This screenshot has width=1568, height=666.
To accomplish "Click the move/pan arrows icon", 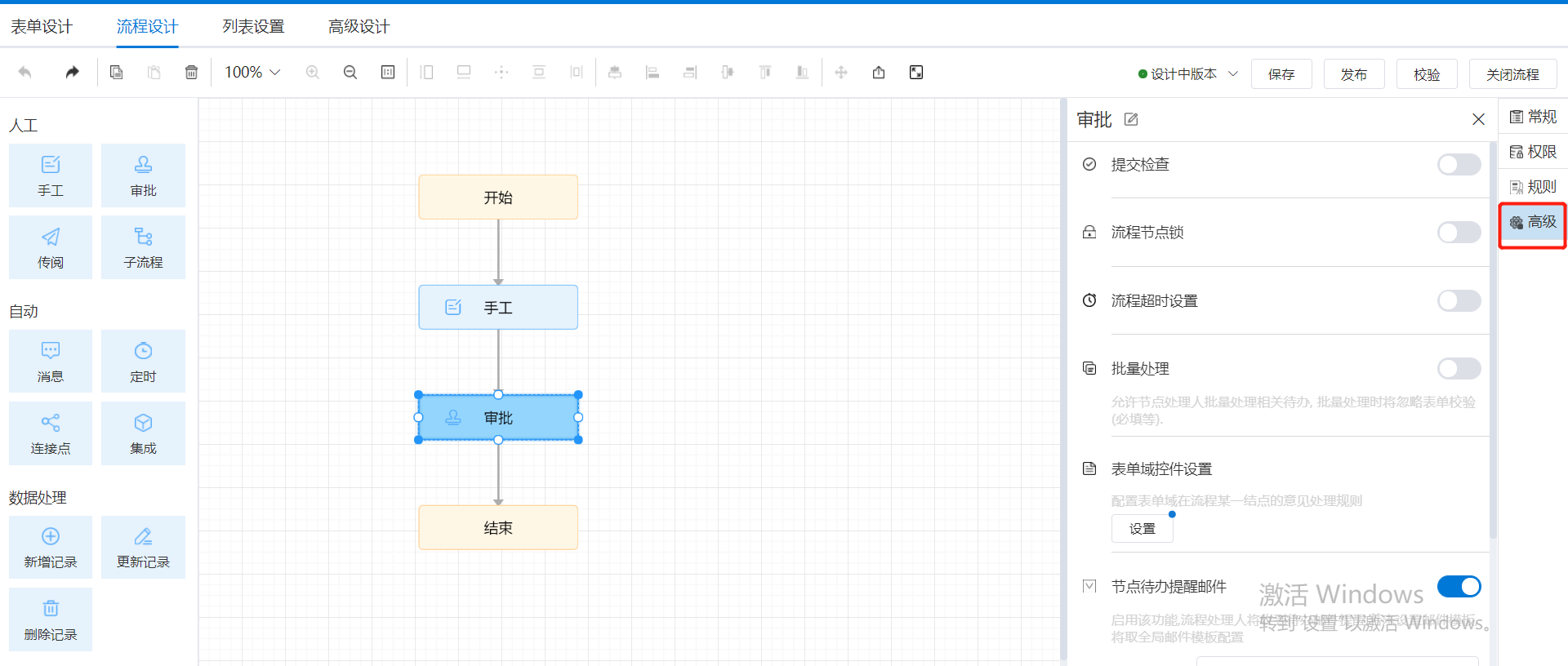I will click(841, 73).
